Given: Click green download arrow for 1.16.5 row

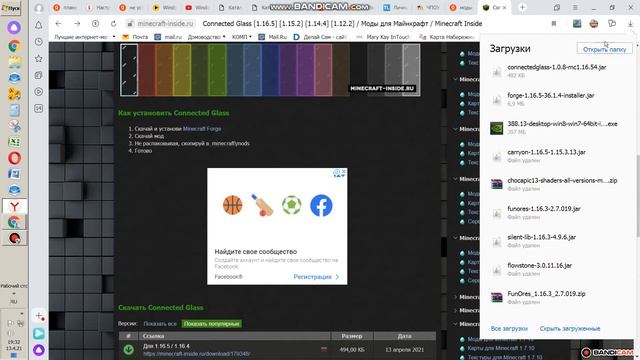Looking at the screenshot, I should coord(129,349).
